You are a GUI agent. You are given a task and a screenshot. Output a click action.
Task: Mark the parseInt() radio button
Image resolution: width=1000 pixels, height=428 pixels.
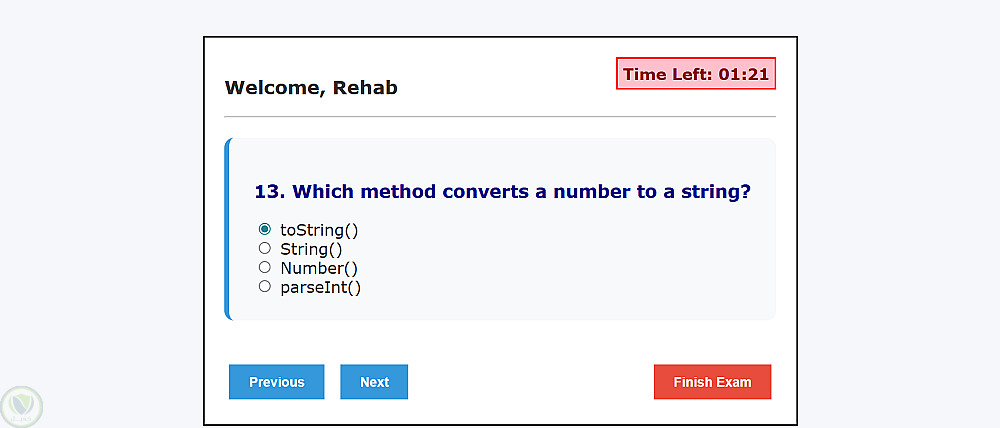click(x=265, y=286)
